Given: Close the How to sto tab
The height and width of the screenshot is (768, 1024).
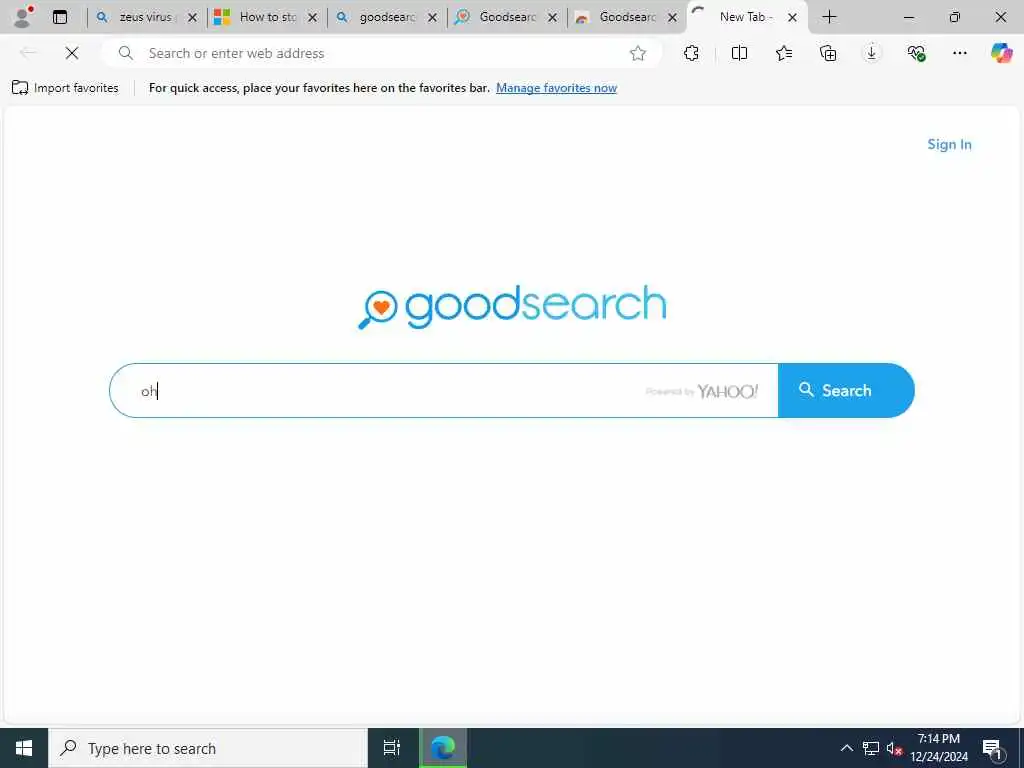Looking at the screenshot, I should pos(312,18).
